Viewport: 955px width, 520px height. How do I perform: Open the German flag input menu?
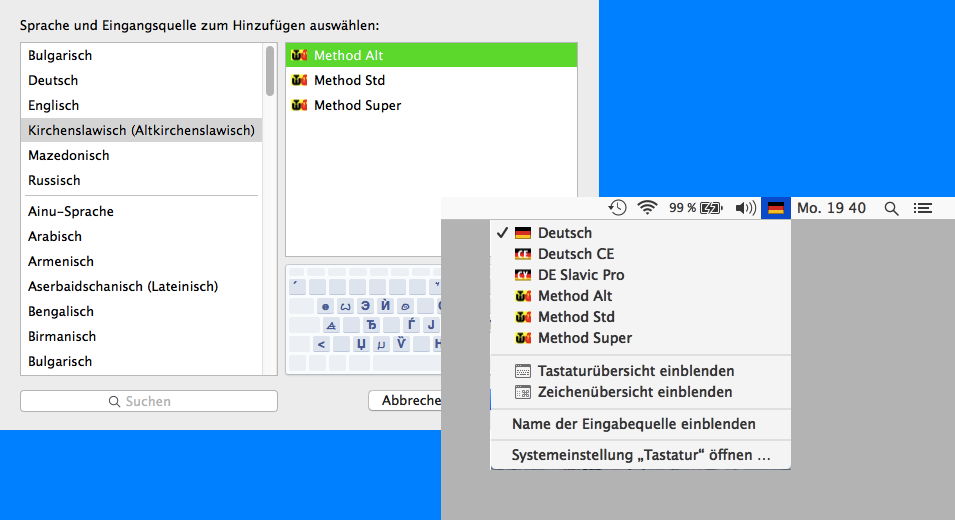click(775, 208)
